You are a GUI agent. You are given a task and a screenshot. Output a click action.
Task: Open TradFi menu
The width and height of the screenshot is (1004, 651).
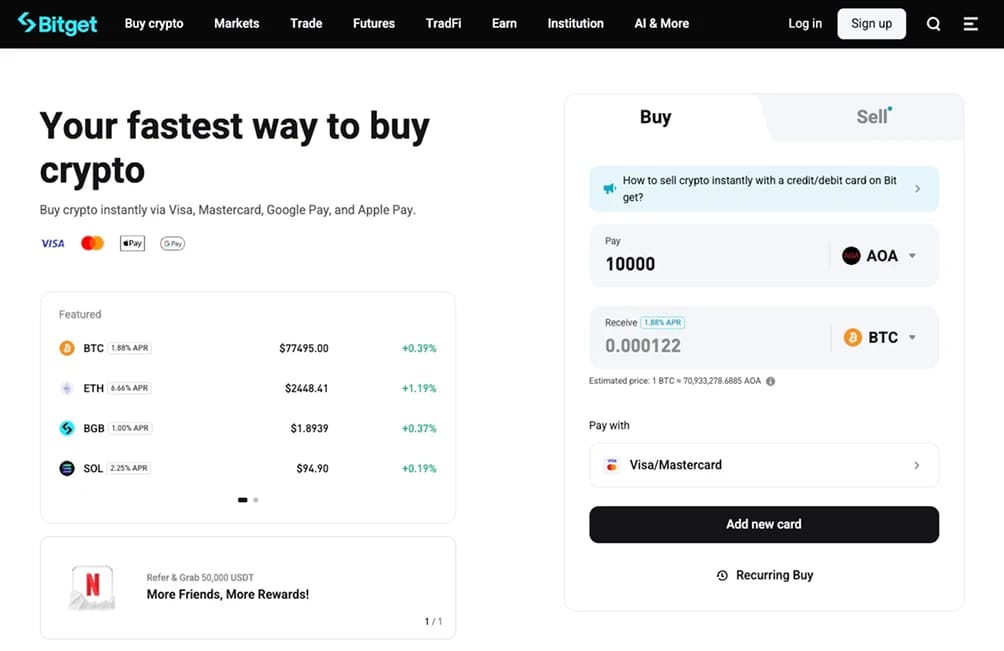point(443,24)
